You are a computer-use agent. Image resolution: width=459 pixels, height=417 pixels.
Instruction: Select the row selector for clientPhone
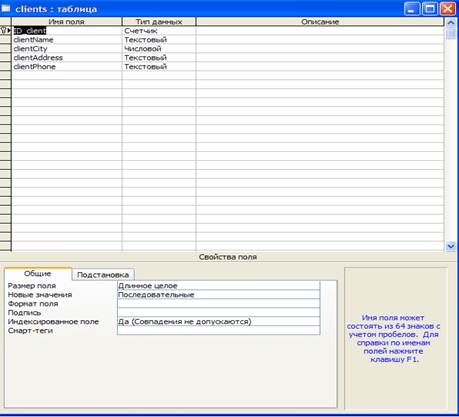click(5, 67)
